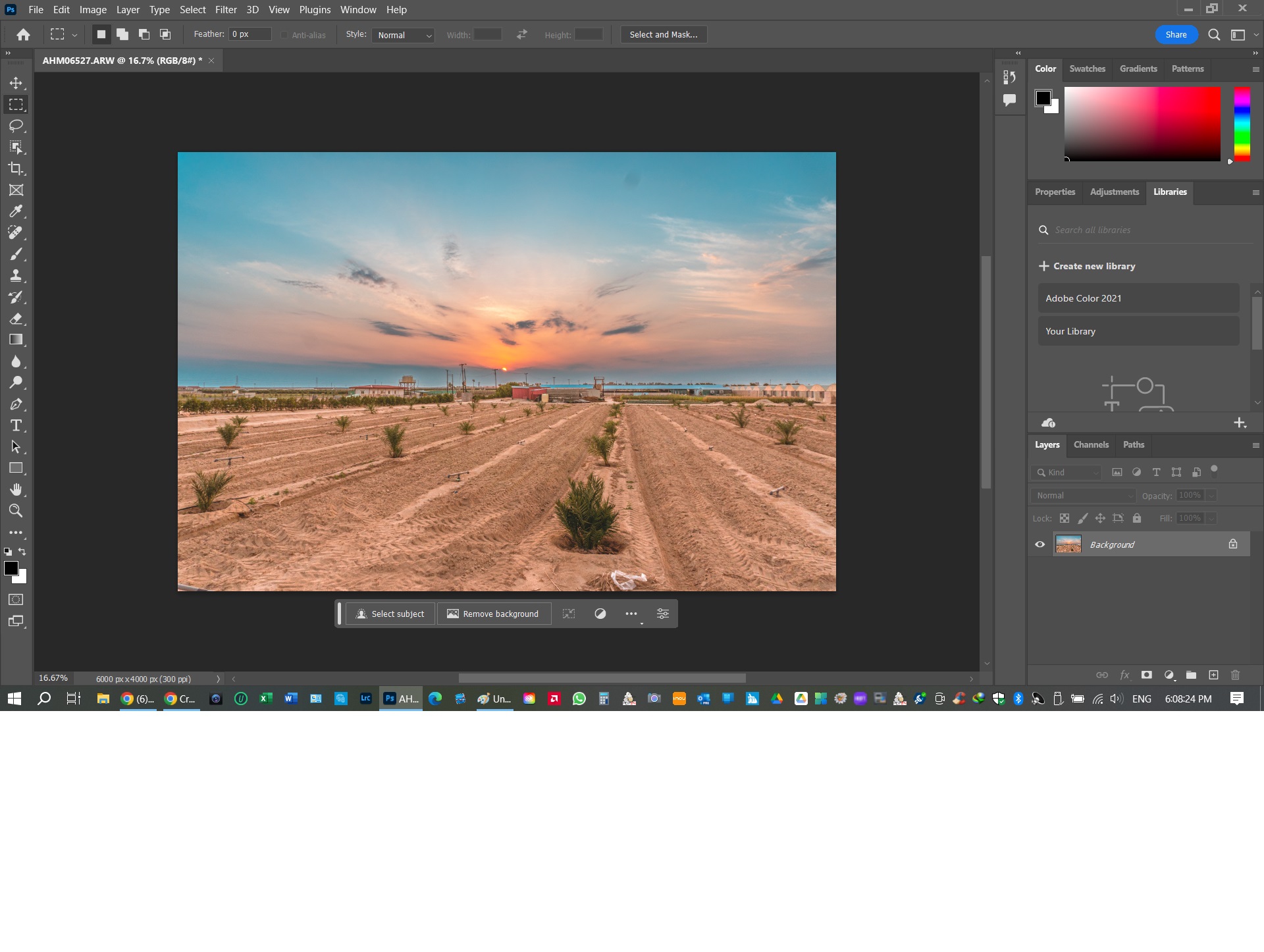Select the Clone Stamp tool
This screenshot has height=952, width=1264.
tap(17, 276)
